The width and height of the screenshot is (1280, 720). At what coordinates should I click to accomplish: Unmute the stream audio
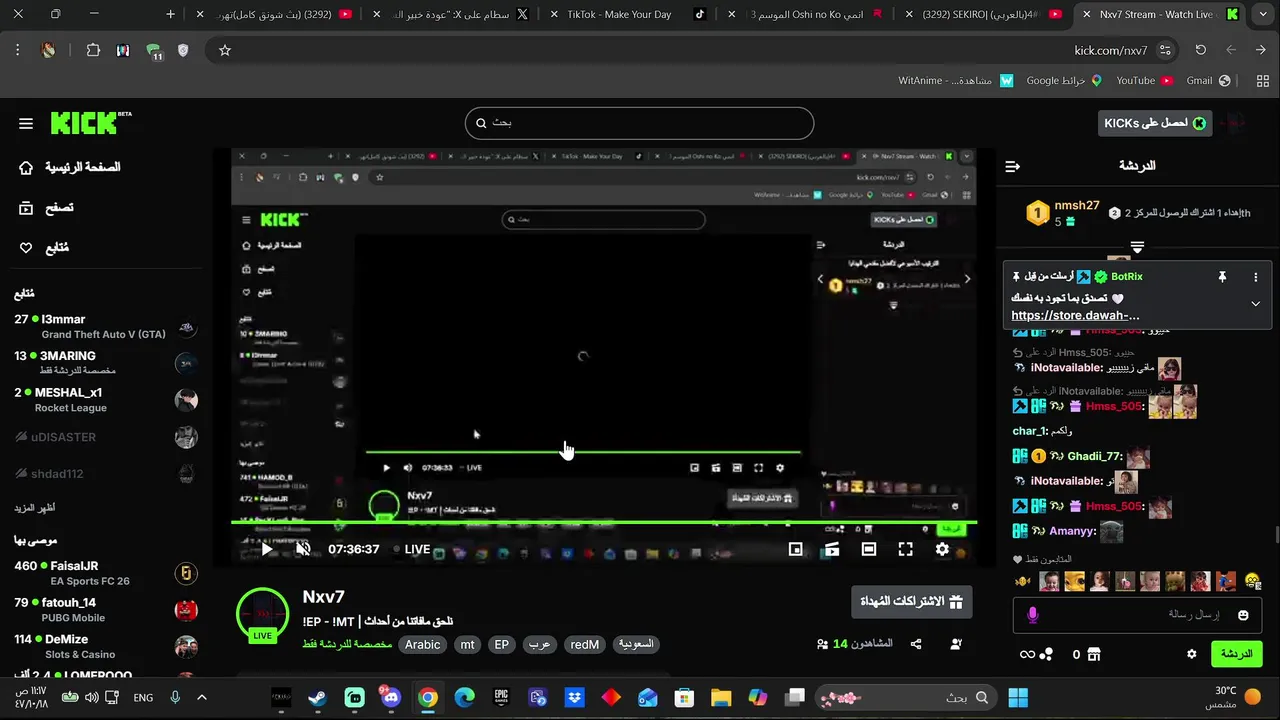303,549
